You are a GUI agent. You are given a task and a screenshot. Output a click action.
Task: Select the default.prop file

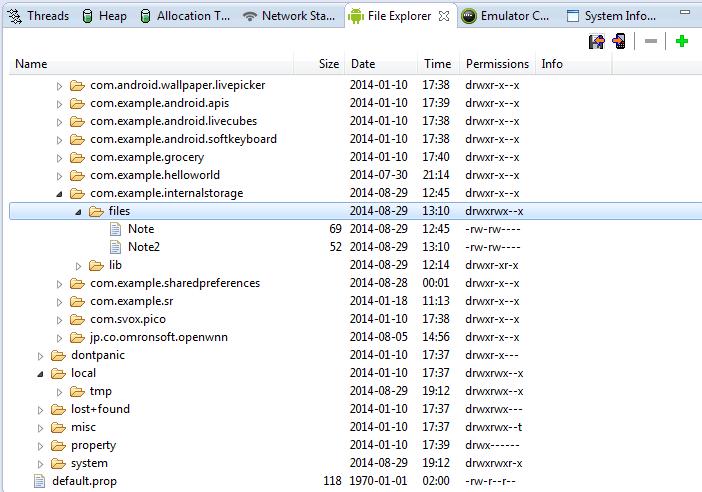click(84, 481)
